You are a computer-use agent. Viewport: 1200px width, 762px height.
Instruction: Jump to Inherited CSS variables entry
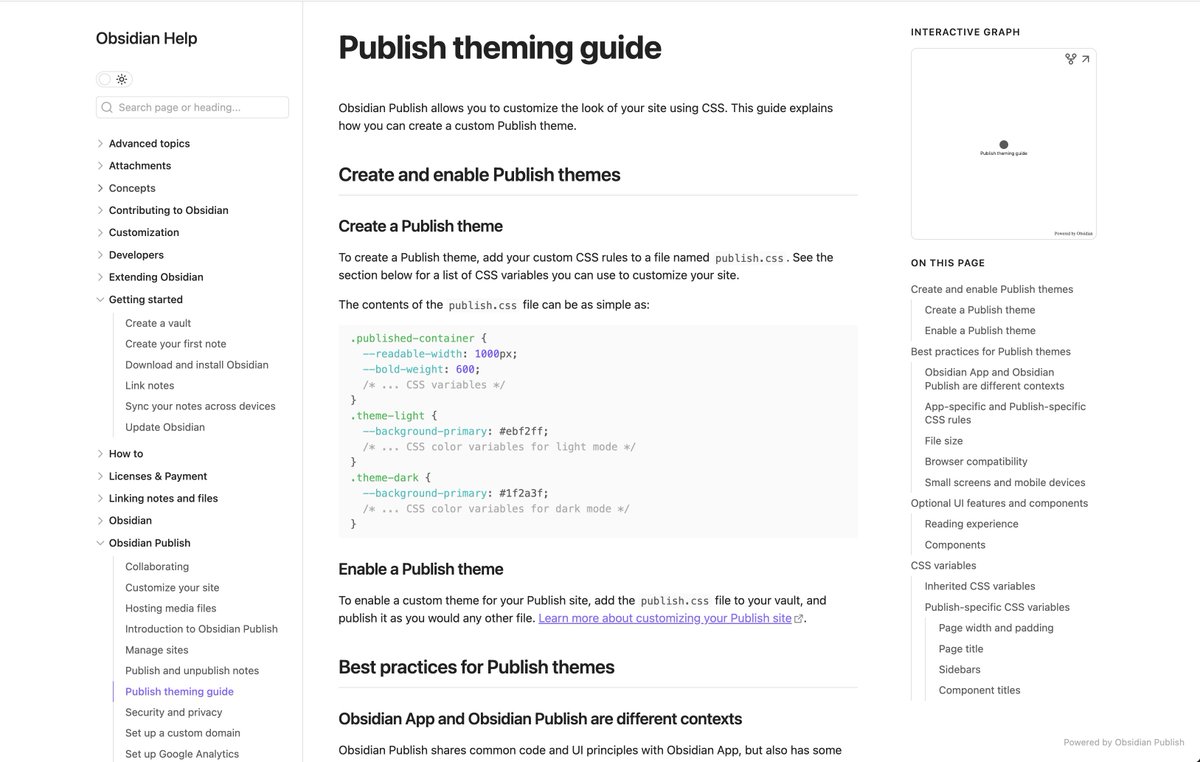click(980, 587)
